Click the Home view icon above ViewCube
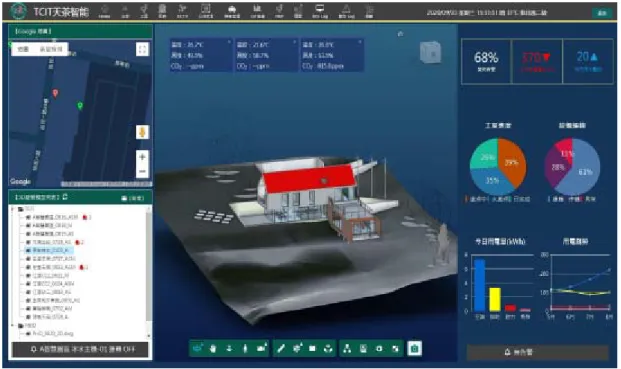 pyautogui.click(x=400, y=34)
